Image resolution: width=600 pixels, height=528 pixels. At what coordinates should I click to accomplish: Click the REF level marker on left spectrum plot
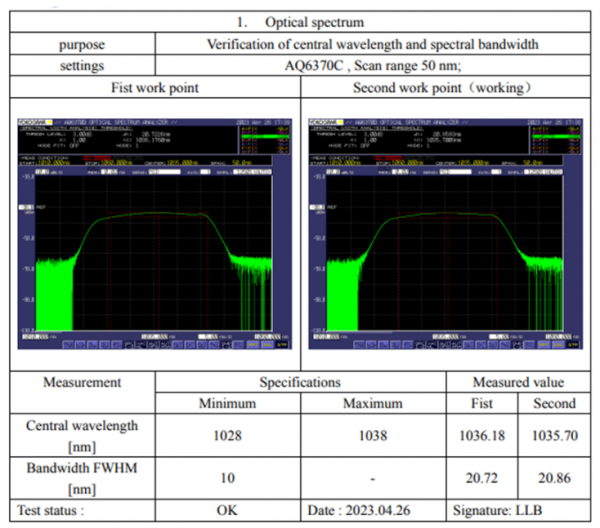pos(26,208)
